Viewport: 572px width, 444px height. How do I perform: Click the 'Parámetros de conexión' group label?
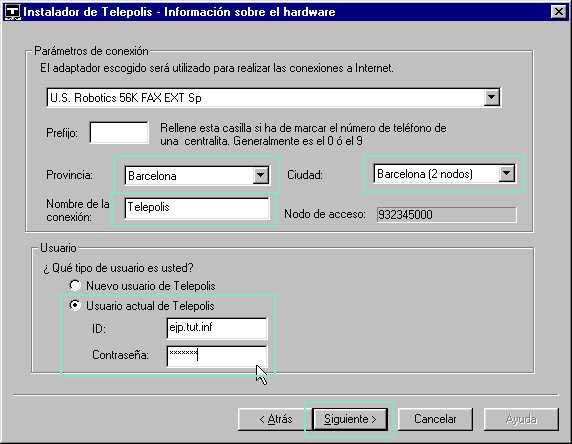pos(91,51)
